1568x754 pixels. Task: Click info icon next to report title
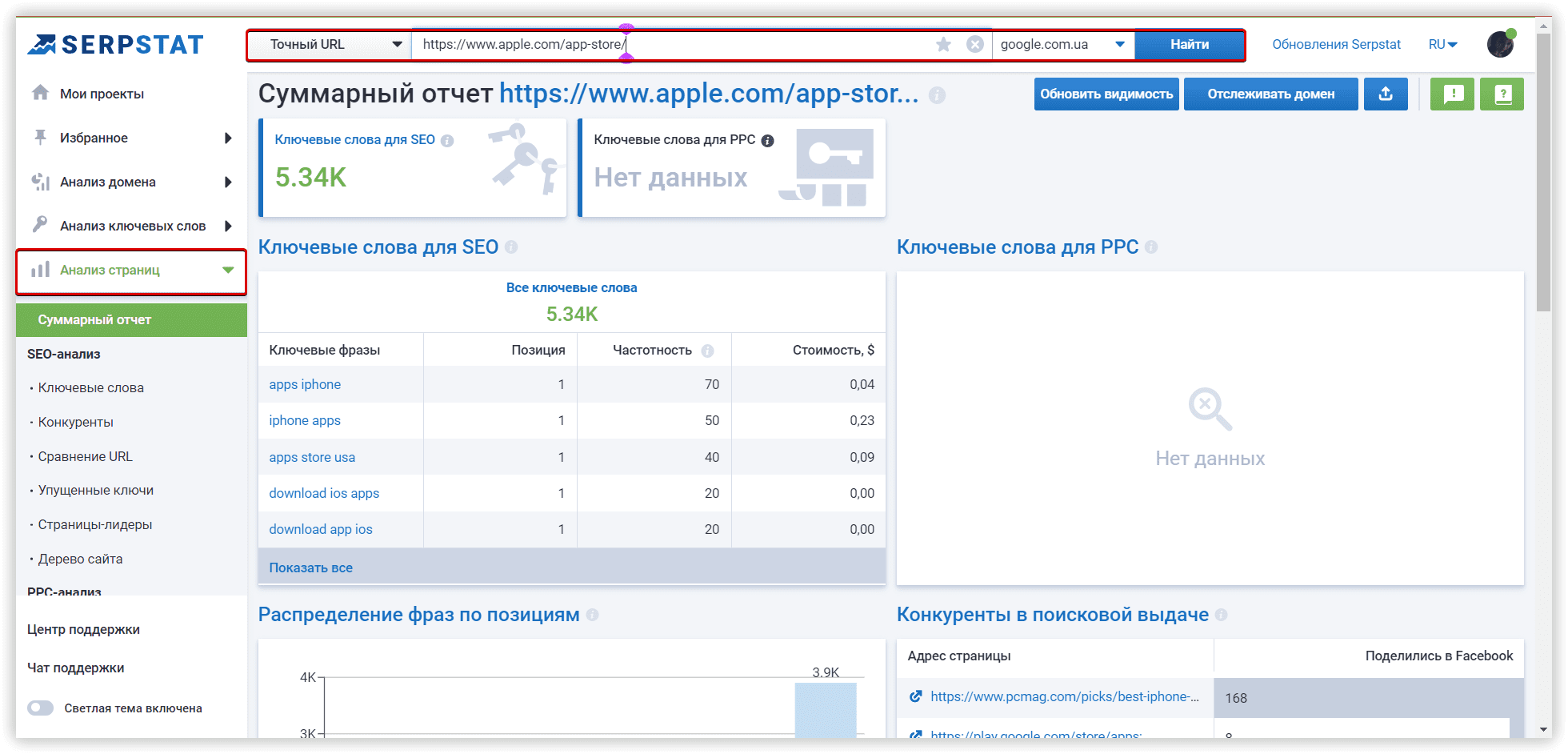pyautogui.click(x=938, y=95)
